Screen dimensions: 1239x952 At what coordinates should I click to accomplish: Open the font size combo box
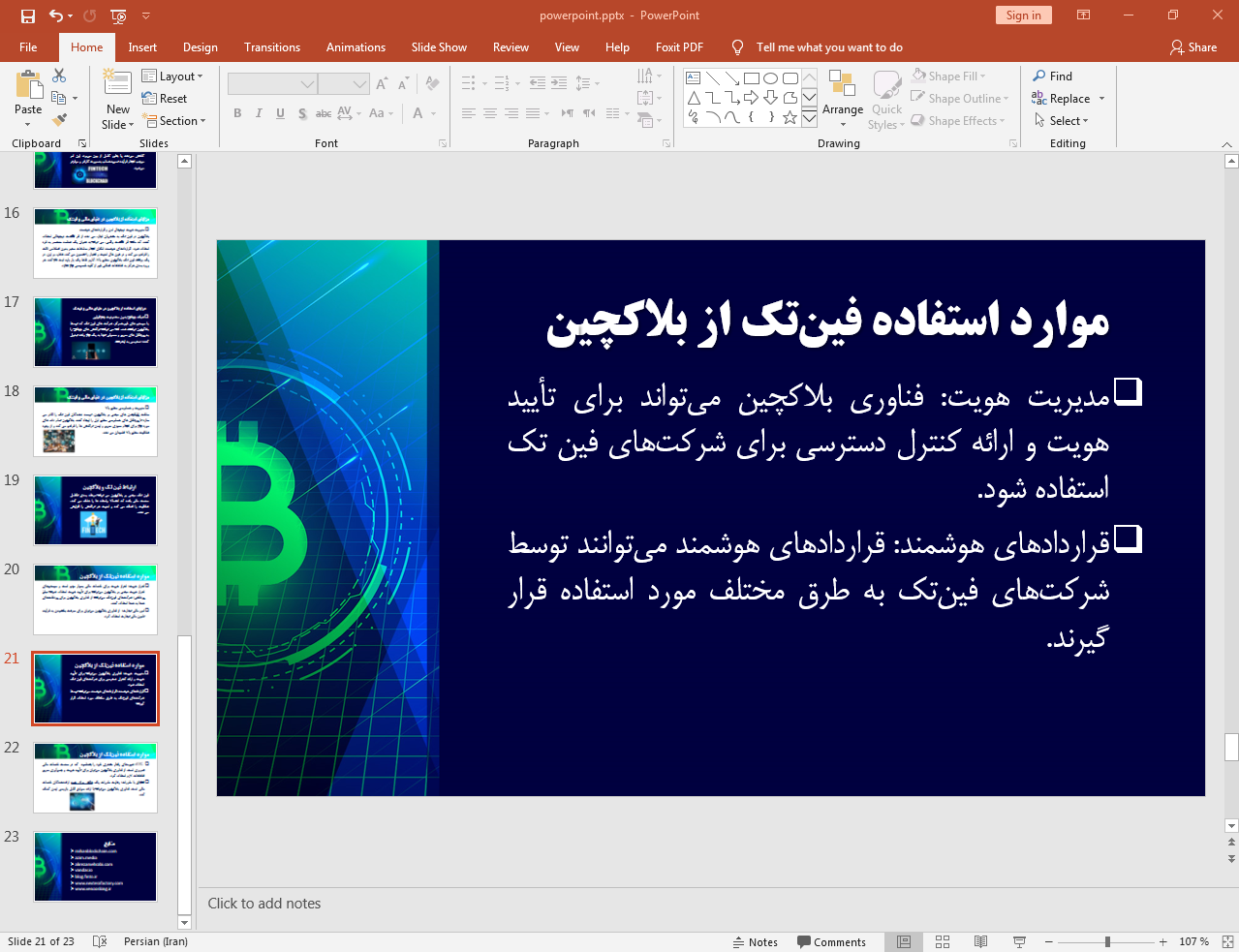point(344,84)
